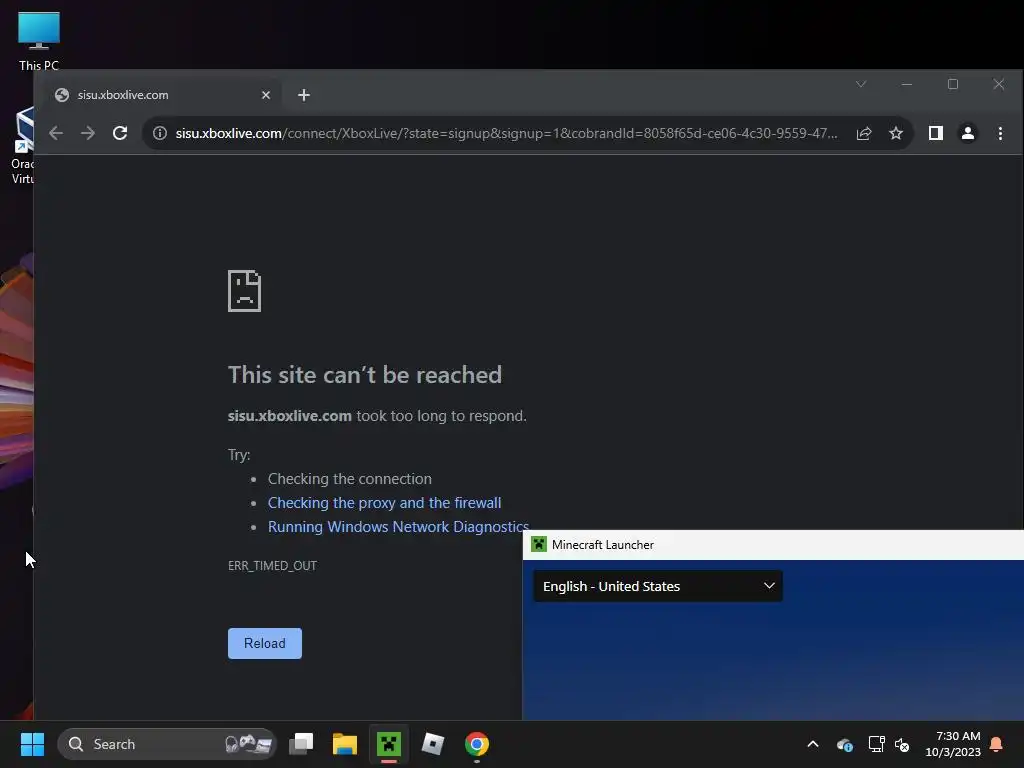Screen dimensions: 1024x768
Task: Click the muted volume tray icon
Action: pos(902,744)
